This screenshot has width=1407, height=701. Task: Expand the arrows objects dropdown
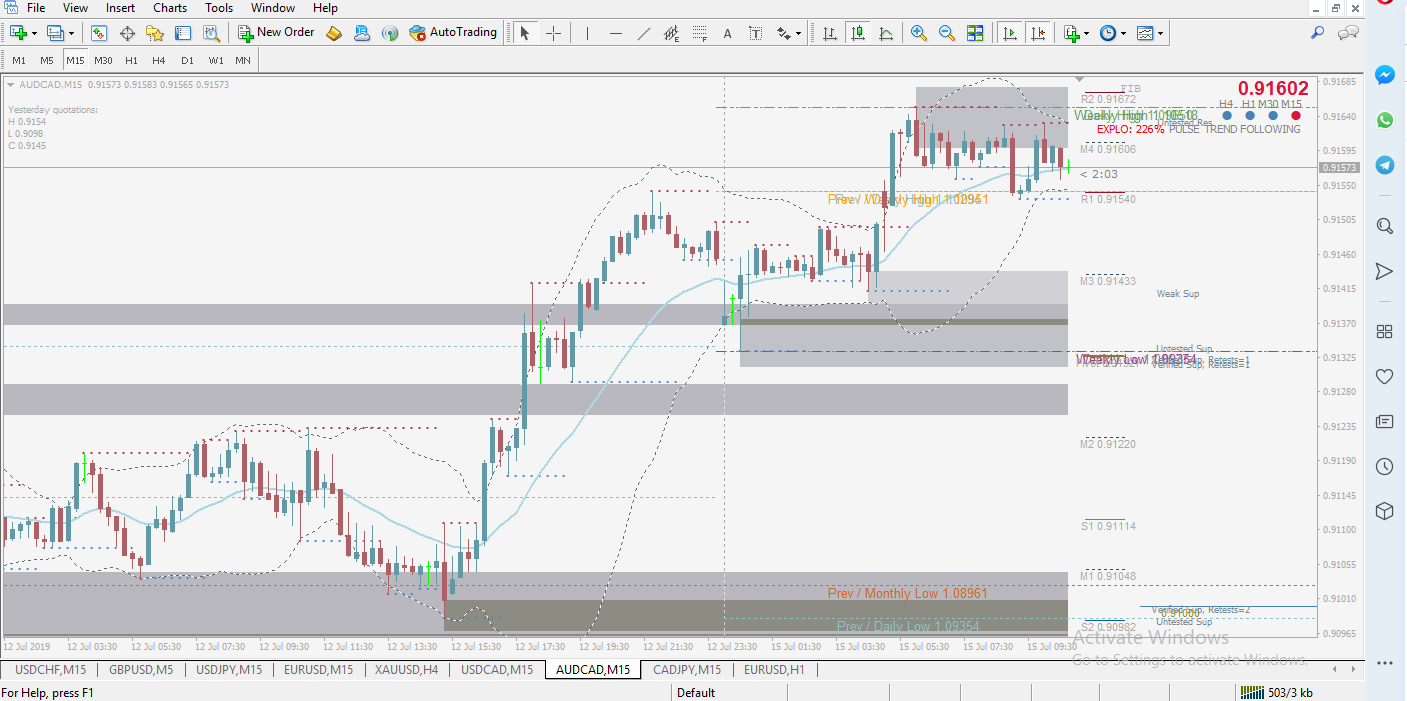(x=798, y=33)
